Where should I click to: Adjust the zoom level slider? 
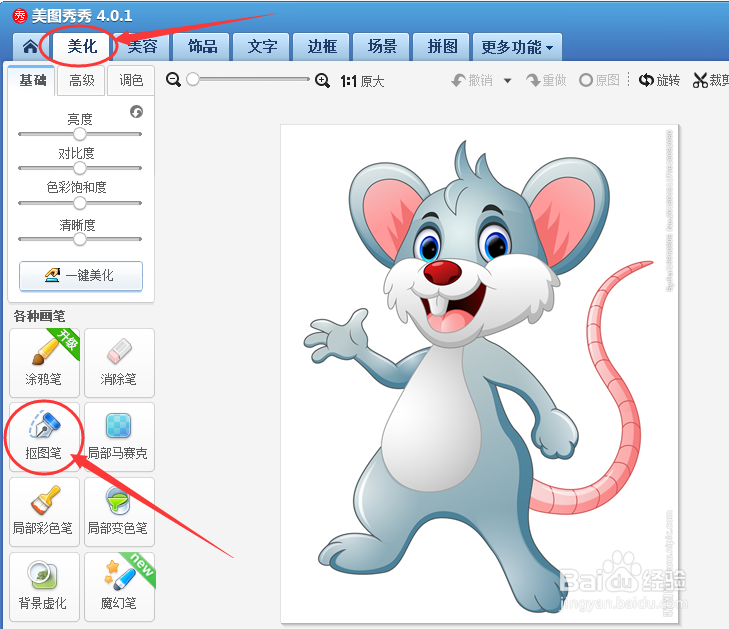tap(248, 79)
